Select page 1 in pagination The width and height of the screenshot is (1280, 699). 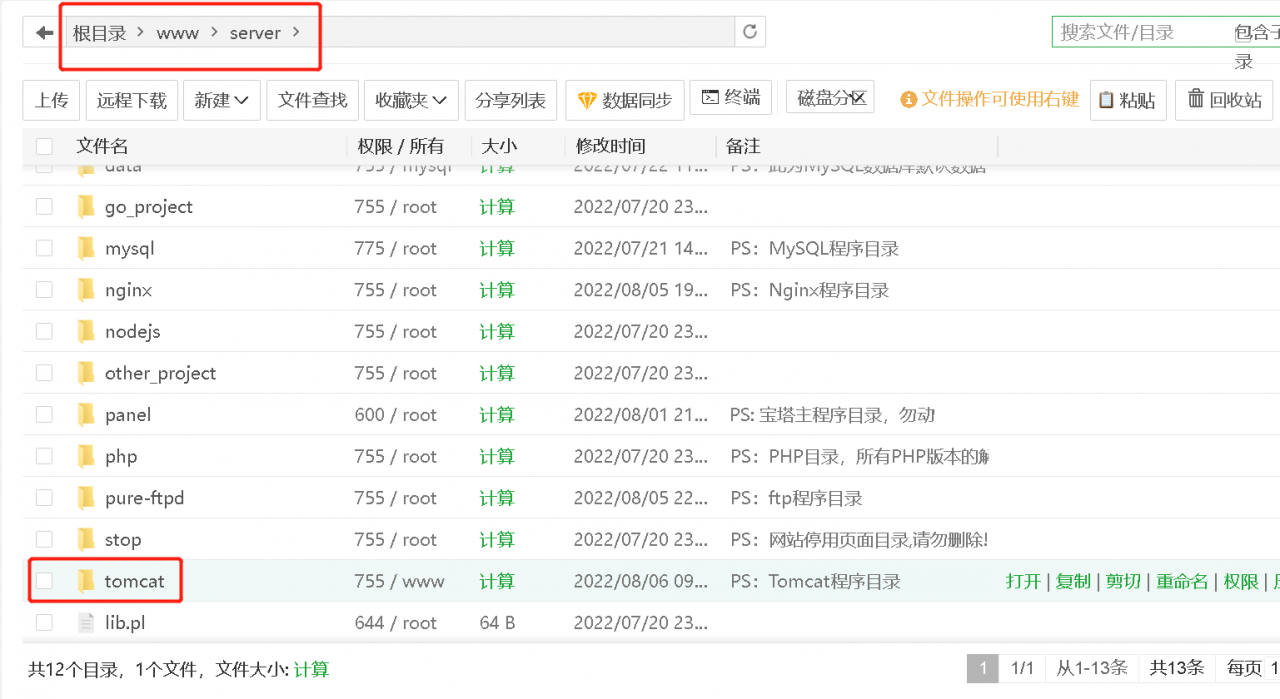tap(983, 668)
